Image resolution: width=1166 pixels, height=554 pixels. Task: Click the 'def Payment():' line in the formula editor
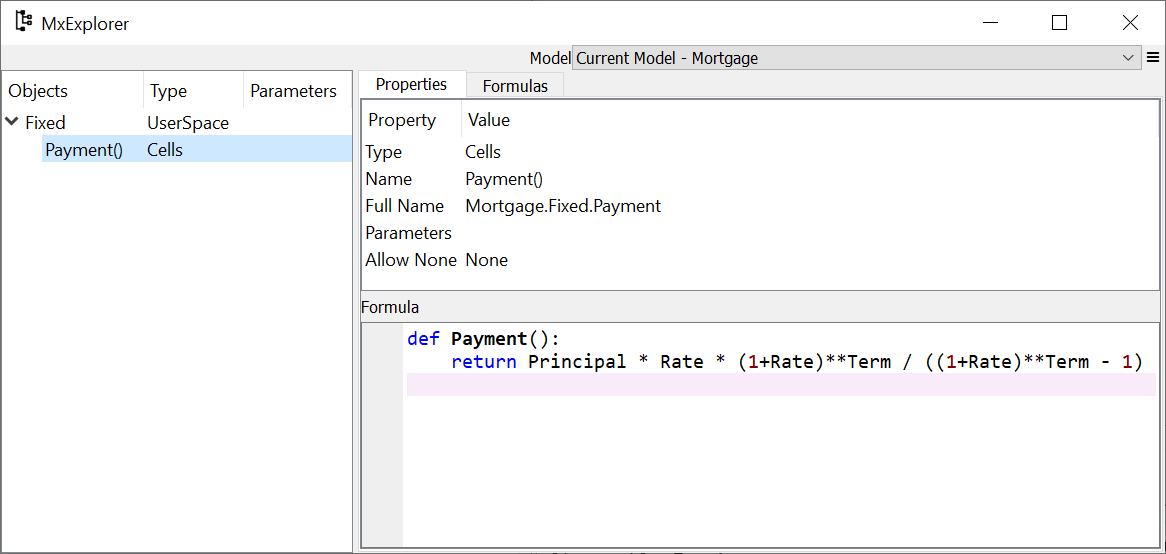click(483, 339)
